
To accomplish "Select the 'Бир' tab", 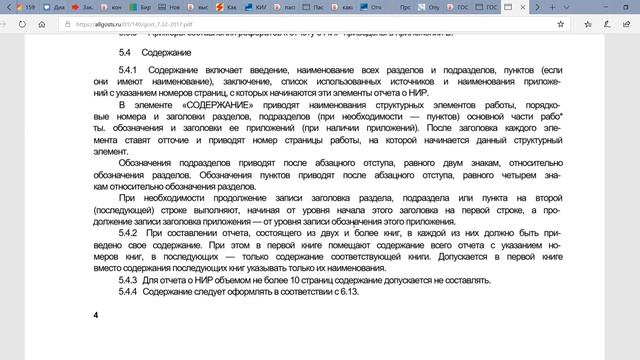I will [140, 7].
